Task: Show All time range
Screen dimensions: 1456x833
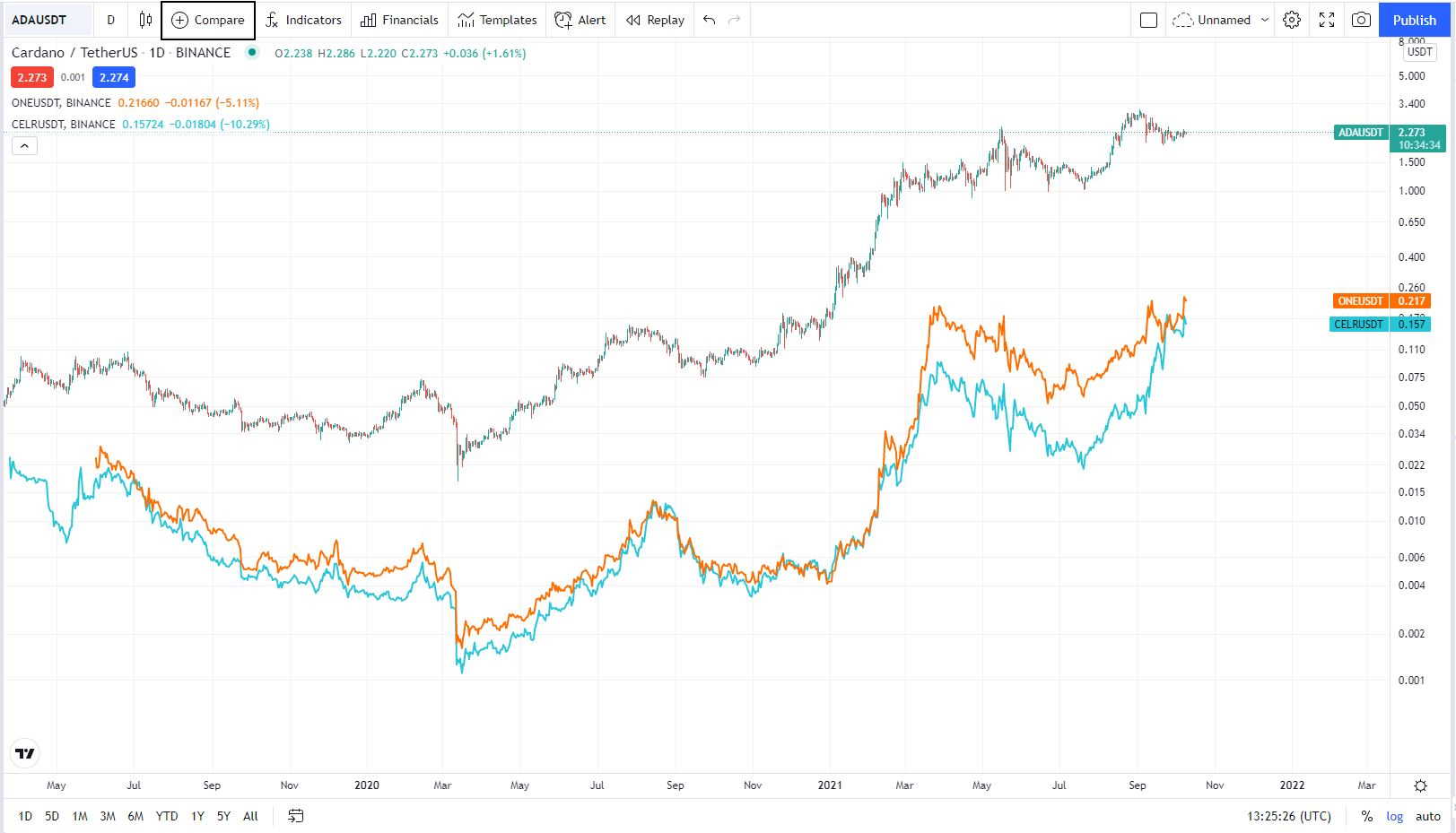Action: coord(250,816)
